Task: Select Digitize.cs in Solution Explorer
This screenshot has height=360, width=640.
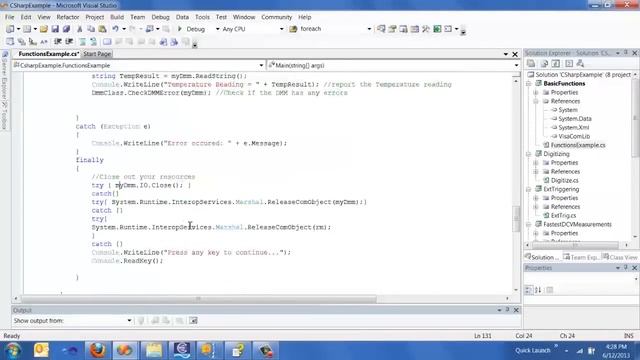Action: click(x=564, y=180)
